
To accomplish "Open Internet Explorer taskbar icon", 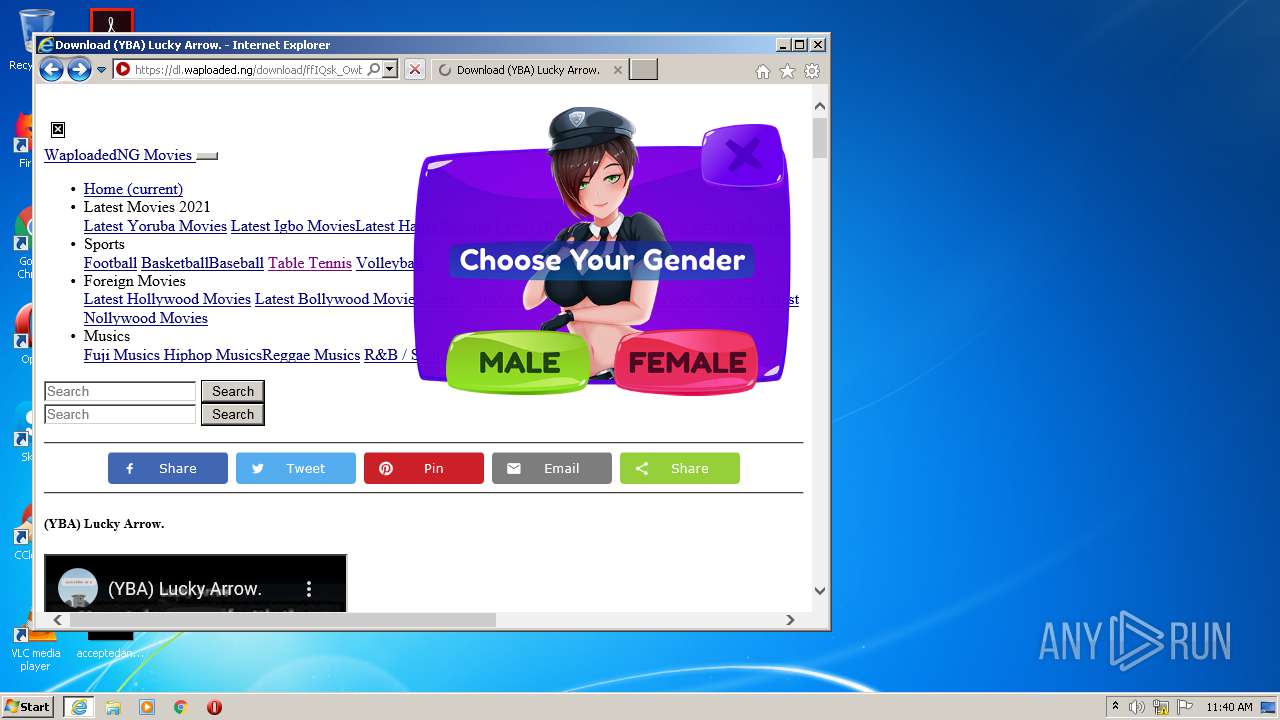I will coord(79,707).
